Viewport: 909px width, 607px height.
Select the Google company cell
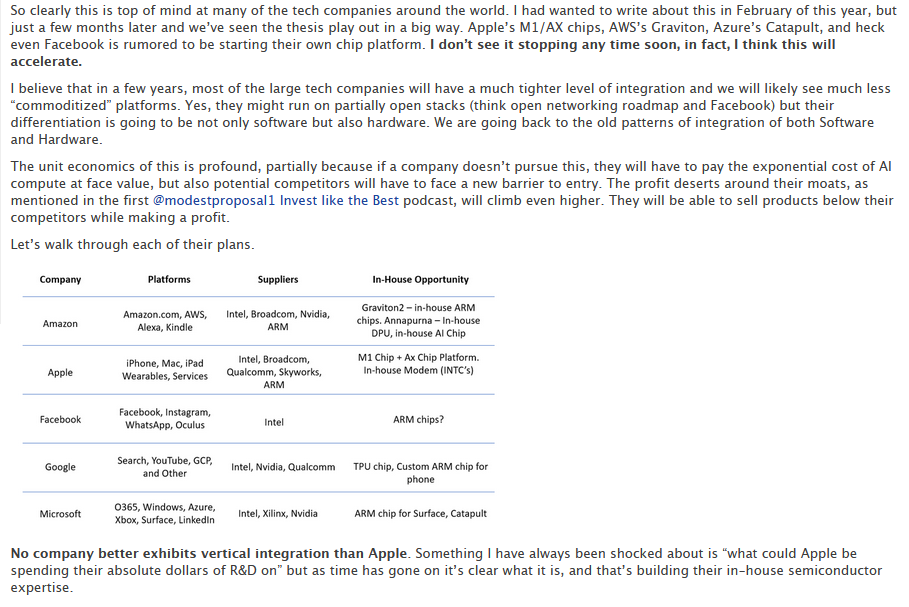pyautogui.click(x=60, y=467)
